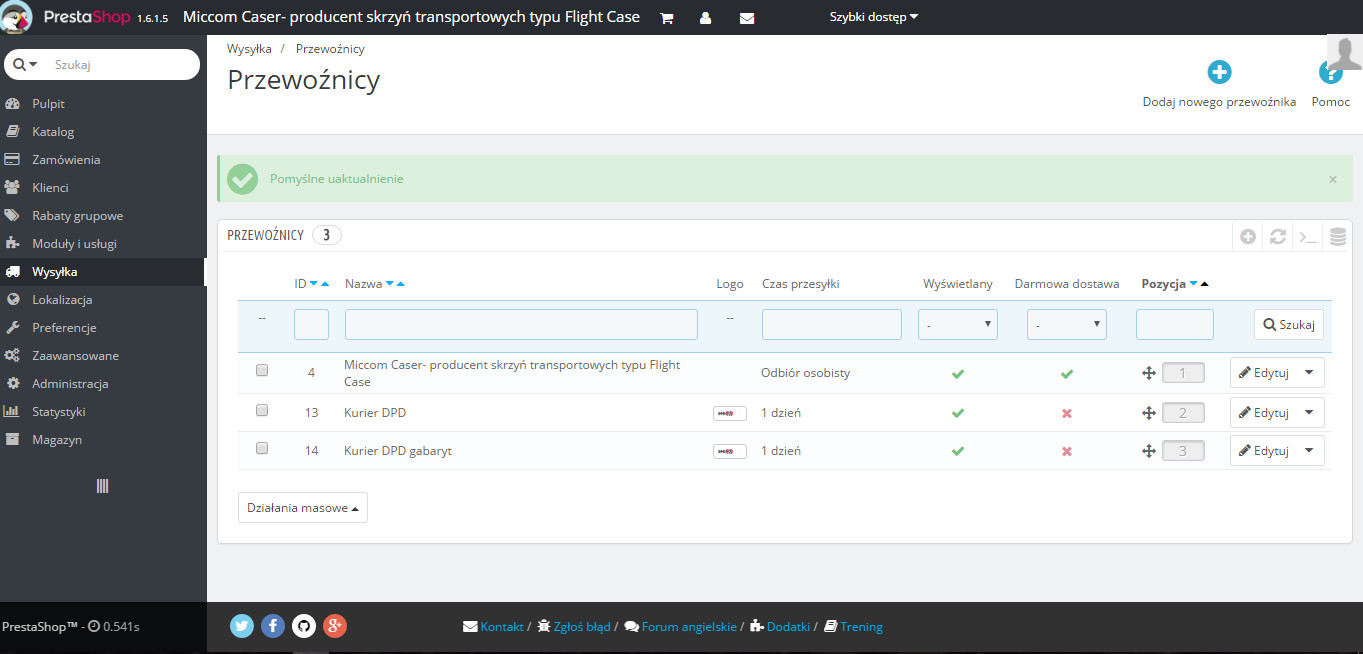Open the Google Plus link in footer
Screen dimensions: 1363x654
pyautogui.click(x=335, y=626)
